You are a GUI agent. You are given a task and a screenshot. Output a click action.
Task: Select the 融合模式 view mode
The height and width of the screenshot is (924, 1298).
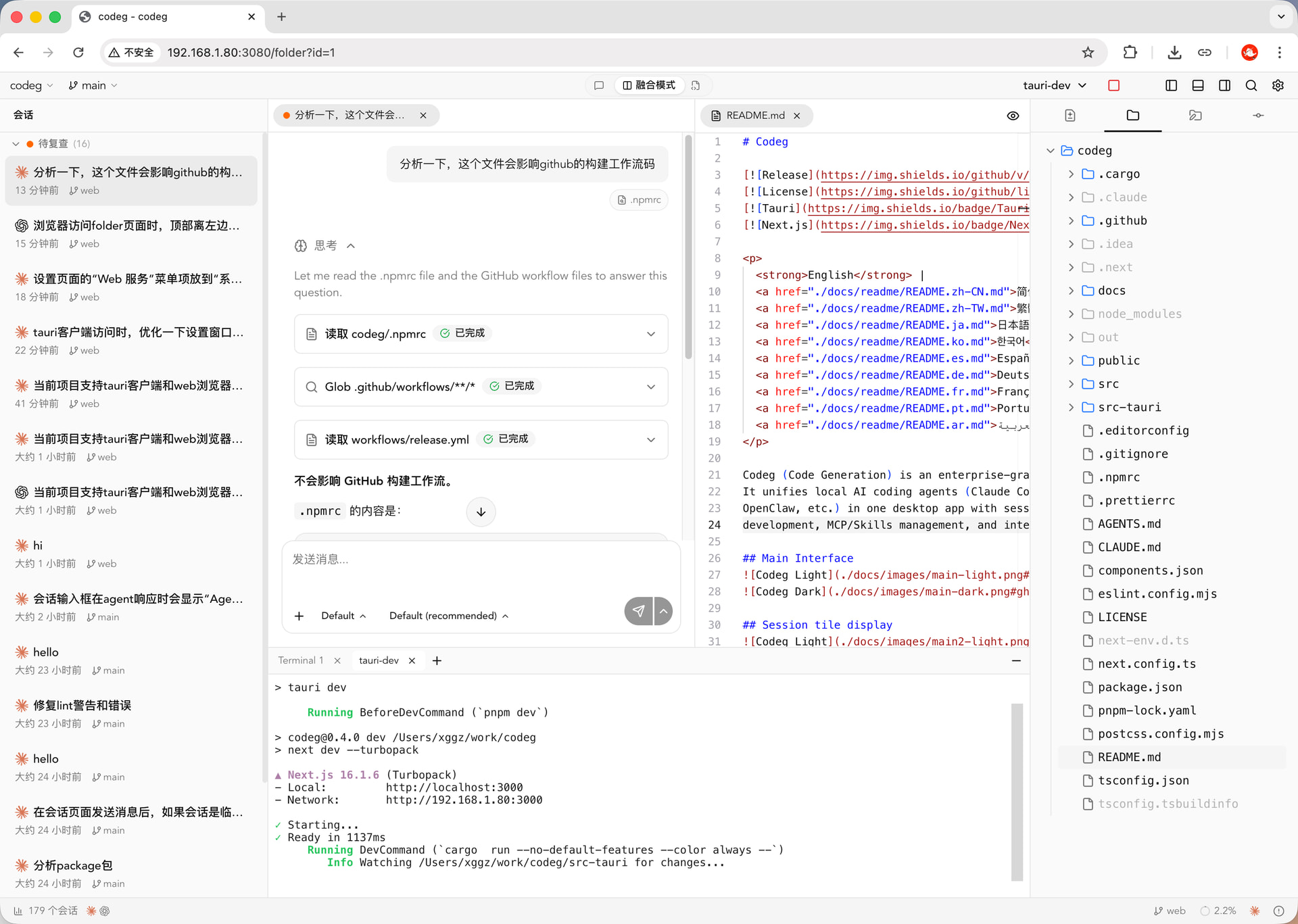coord(648,85)
